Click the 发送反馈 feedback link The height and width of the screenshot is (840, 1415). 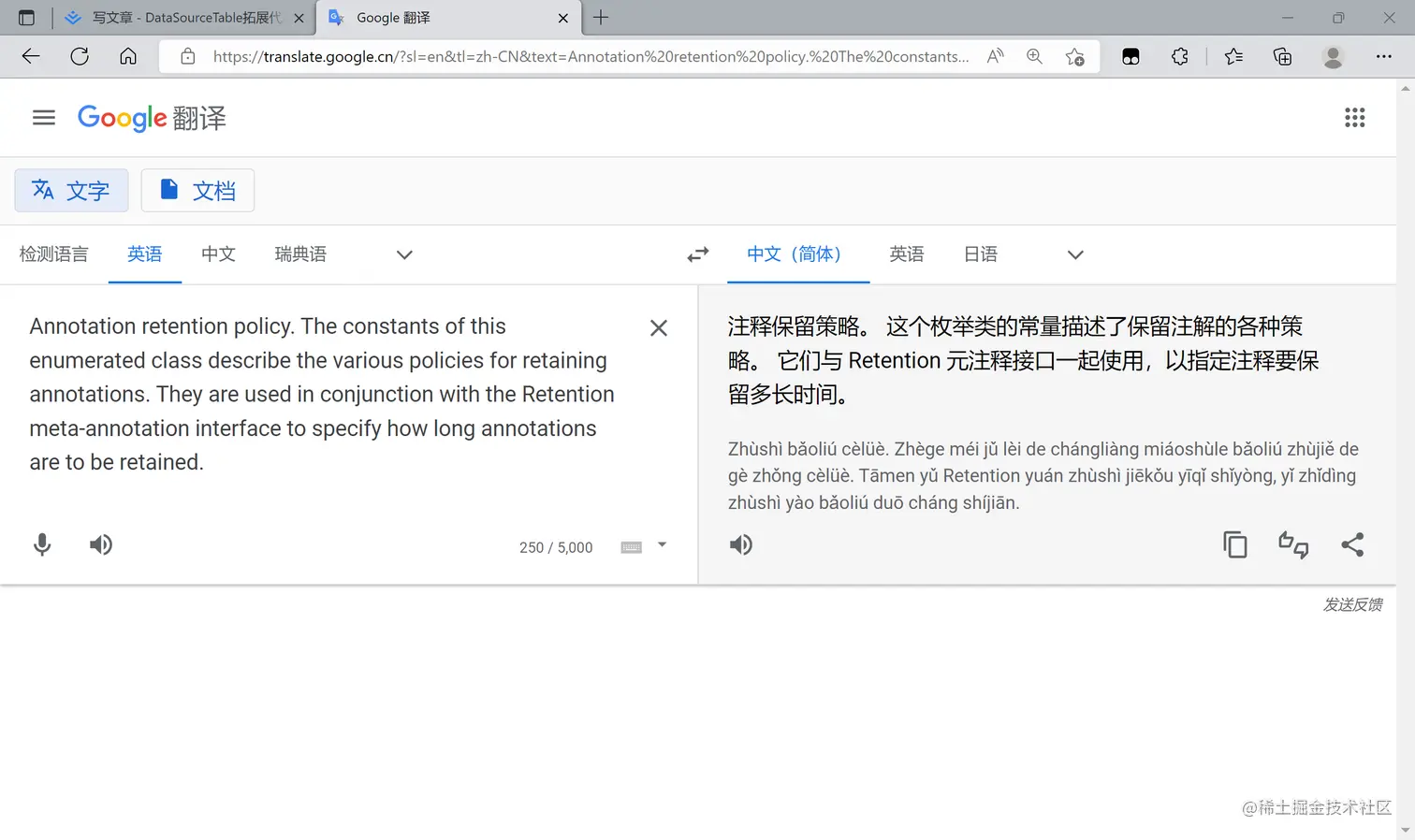(1352, 605)
